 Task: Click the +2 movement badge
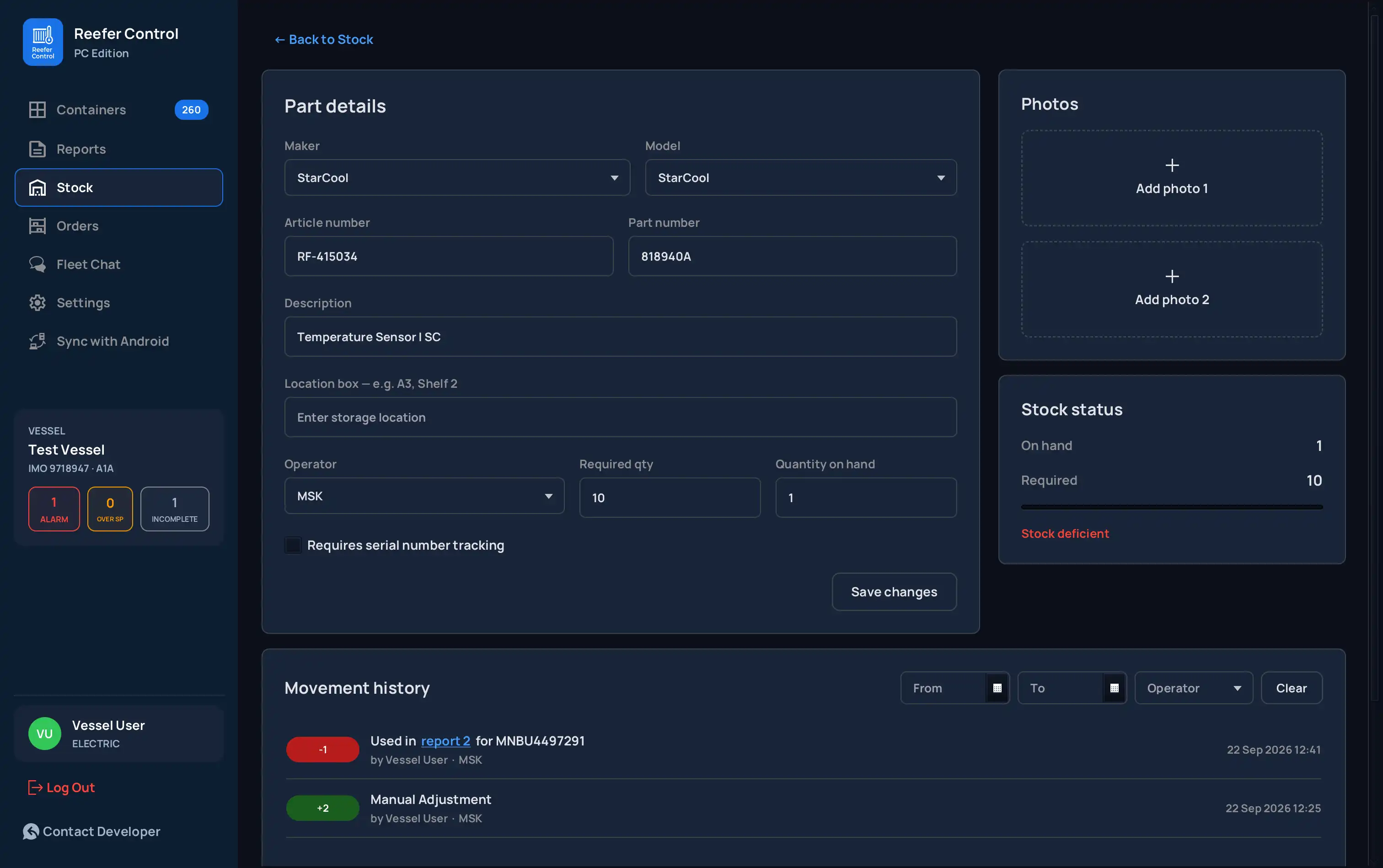(322, 808)
